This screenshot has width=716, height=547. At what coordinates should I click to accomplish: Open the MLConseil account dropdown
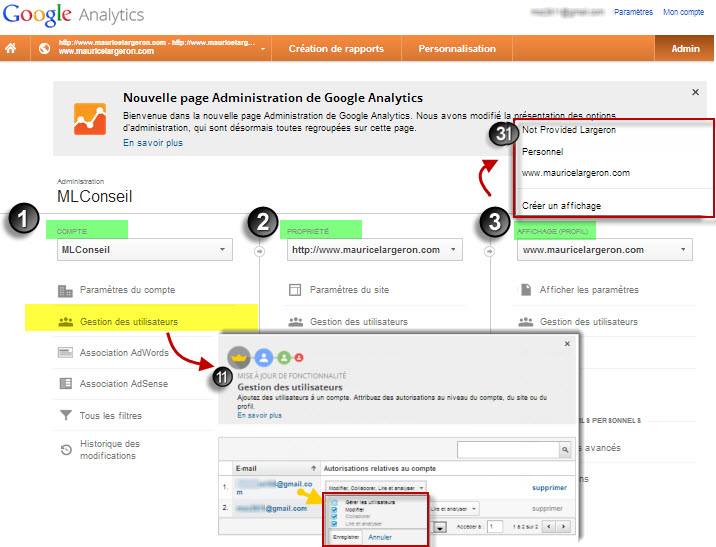[x=145, y=250]
